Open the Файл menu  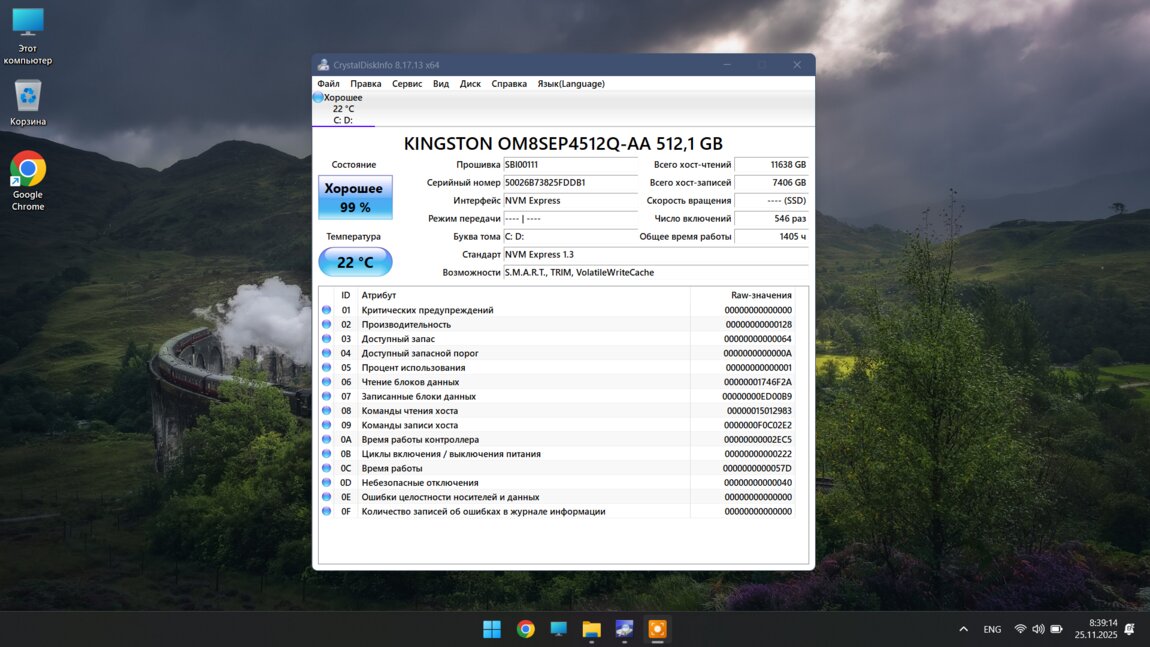coord(328,84)
